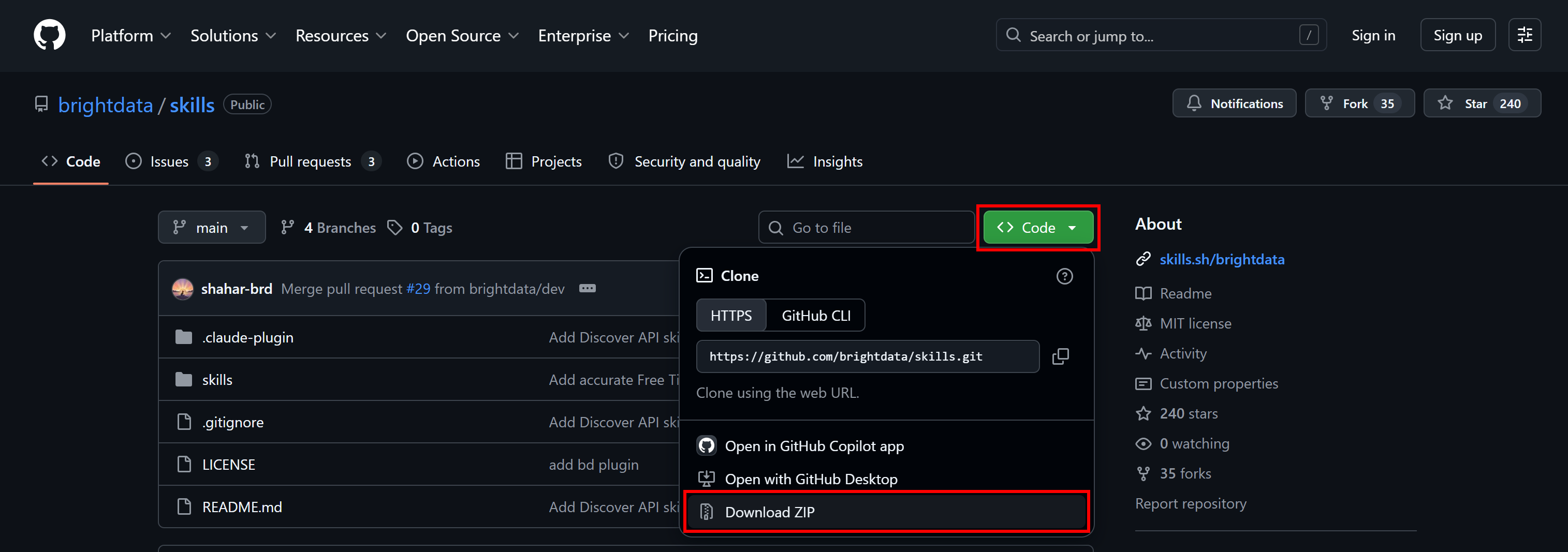Open the skills repository name link

tap(192, 105)
